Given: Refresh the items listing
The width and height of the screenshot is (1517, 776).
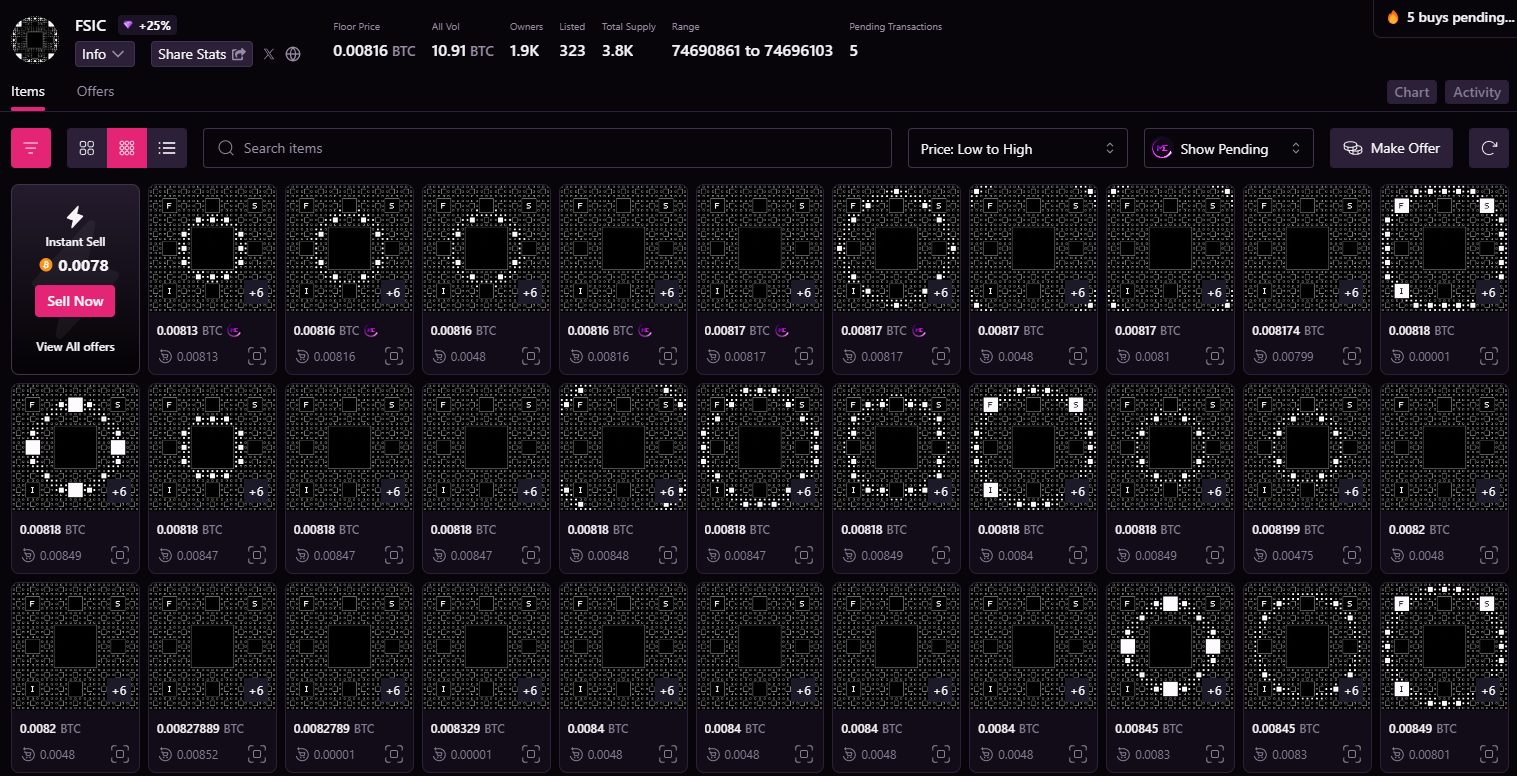Looking at the screenshot, I should [1489, 148].
